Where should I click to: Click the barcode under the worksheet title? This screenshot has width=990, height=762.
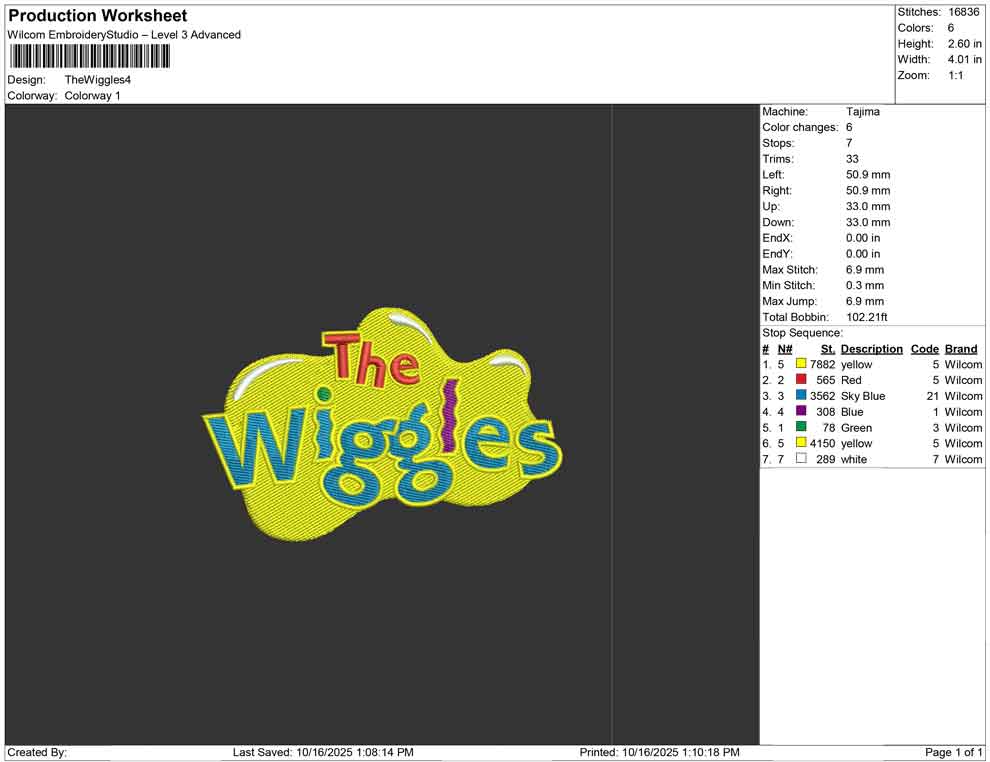(89, 57)
